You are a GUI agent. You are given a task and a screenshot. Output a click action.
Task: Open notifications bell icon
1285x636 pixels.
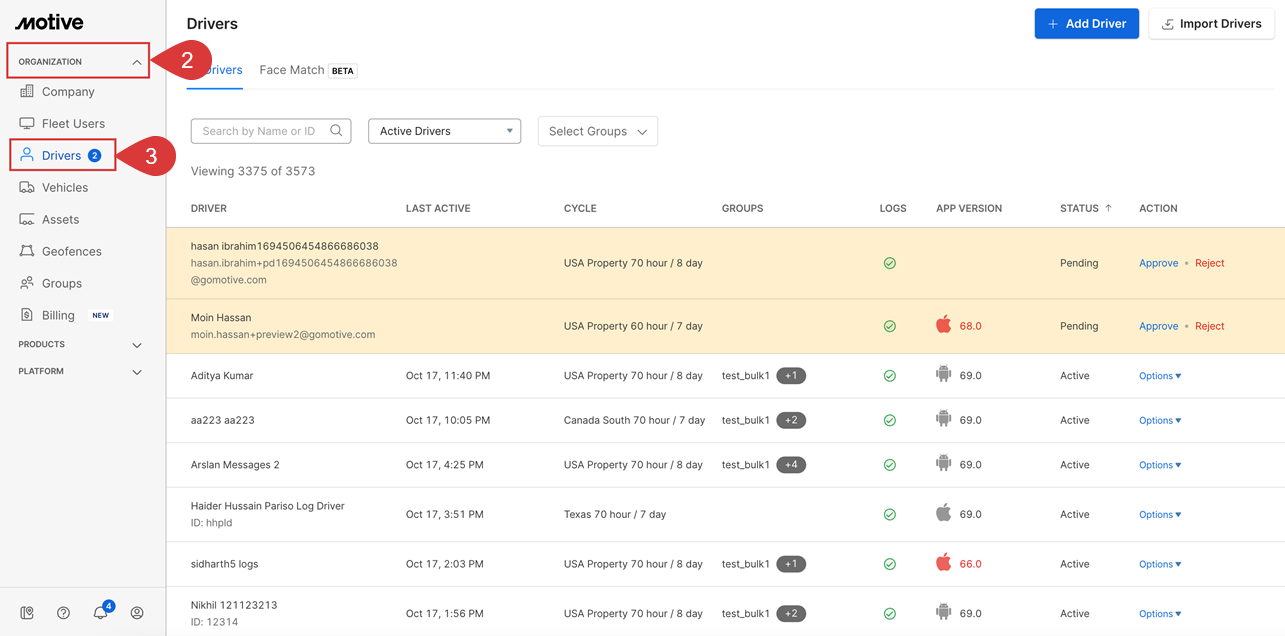tap(100, 613)
